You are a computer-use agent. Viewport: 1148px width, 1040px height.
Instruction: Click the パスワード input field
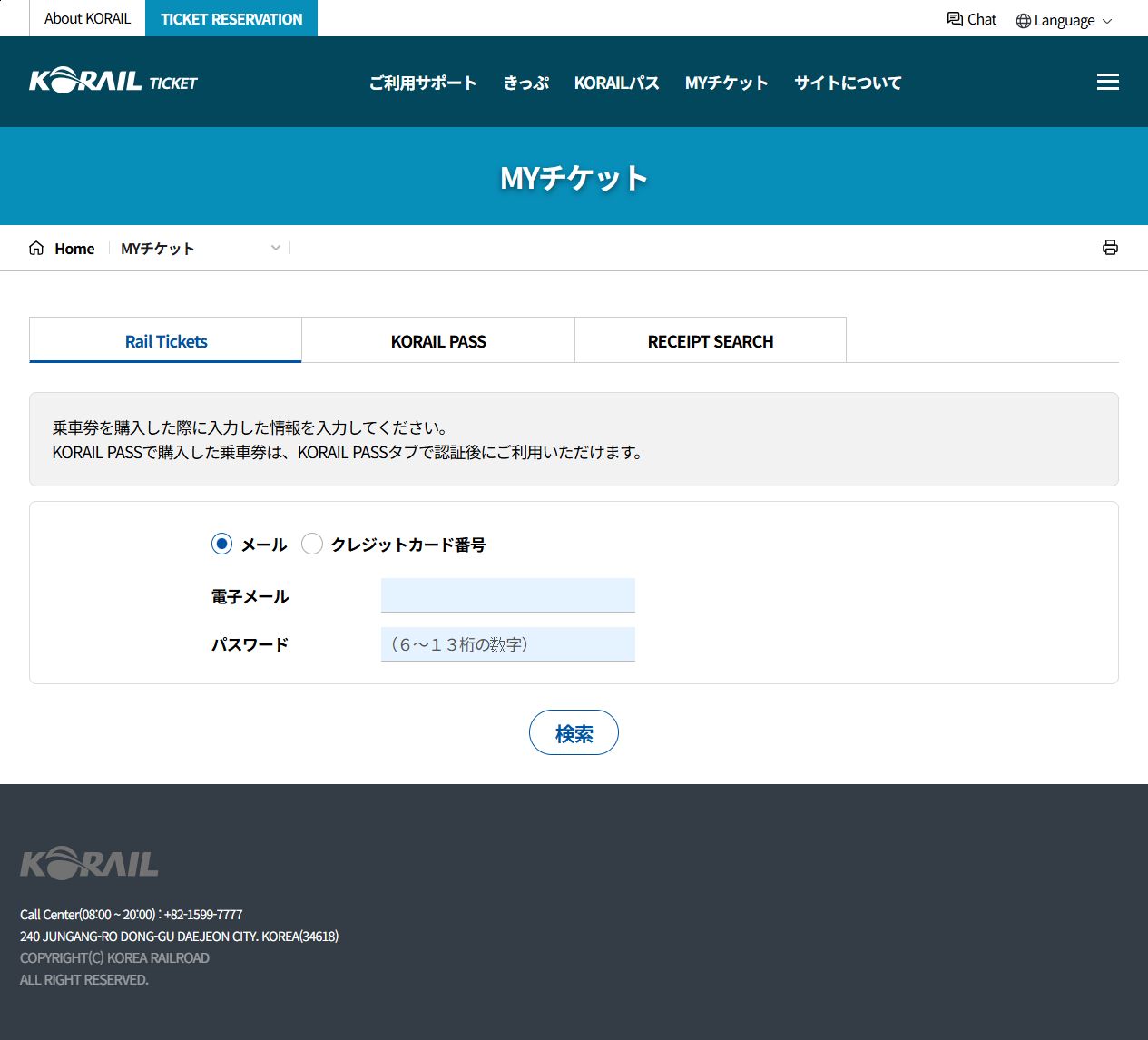click(508, 644)
